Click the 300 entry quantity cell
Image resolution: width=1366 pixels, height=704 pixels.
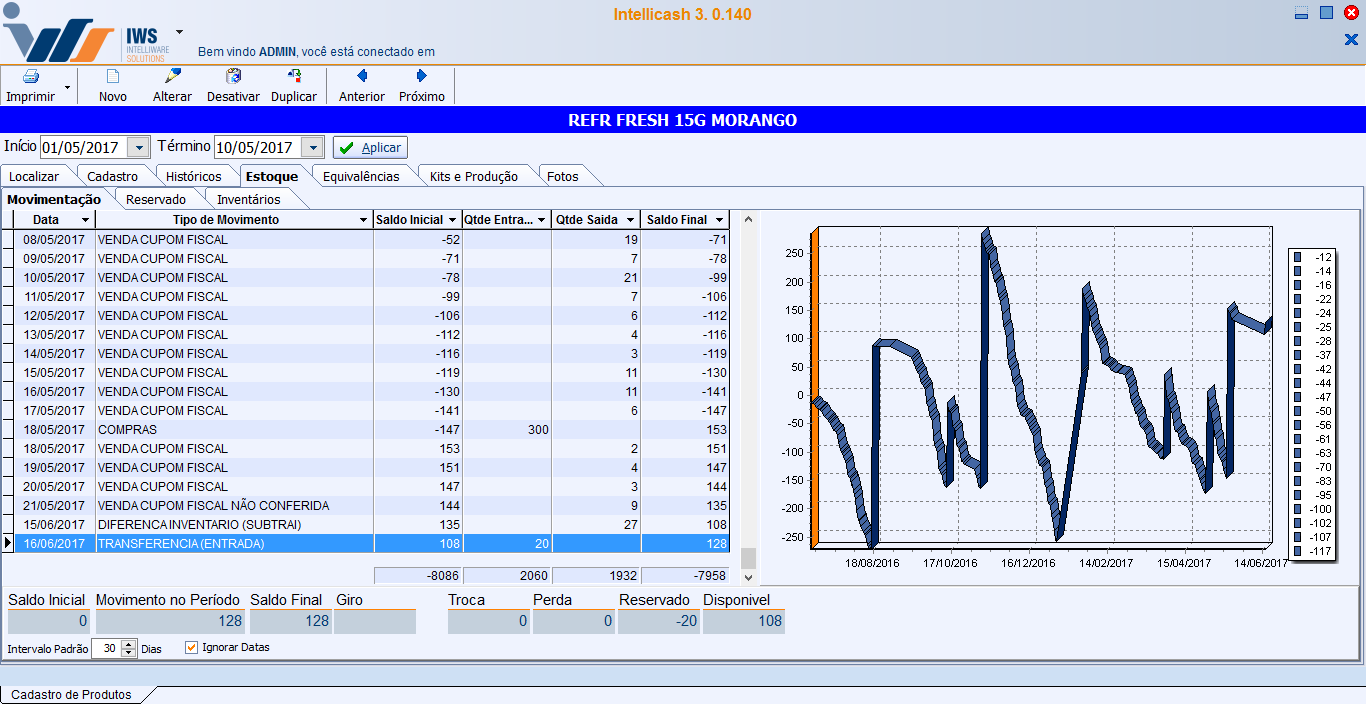tap(507, 430)
